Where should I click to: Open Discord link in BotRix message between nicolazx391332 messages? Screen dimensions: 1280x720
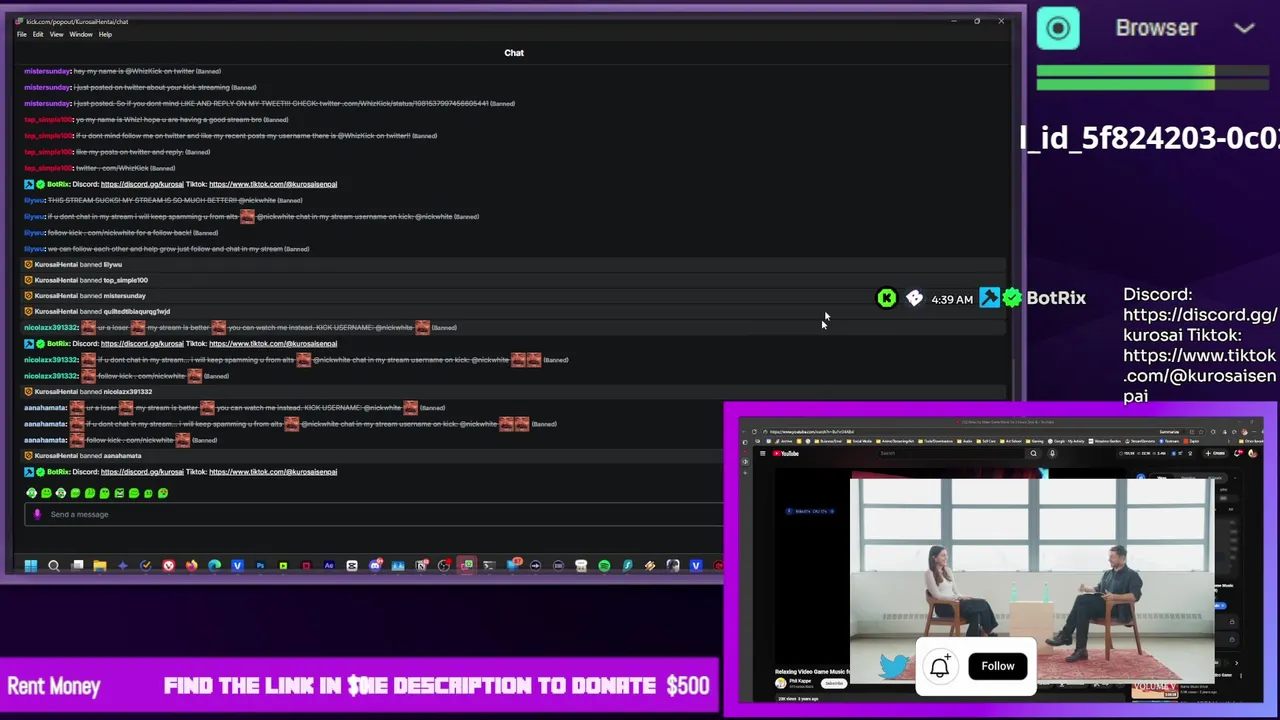pos(142,344)
